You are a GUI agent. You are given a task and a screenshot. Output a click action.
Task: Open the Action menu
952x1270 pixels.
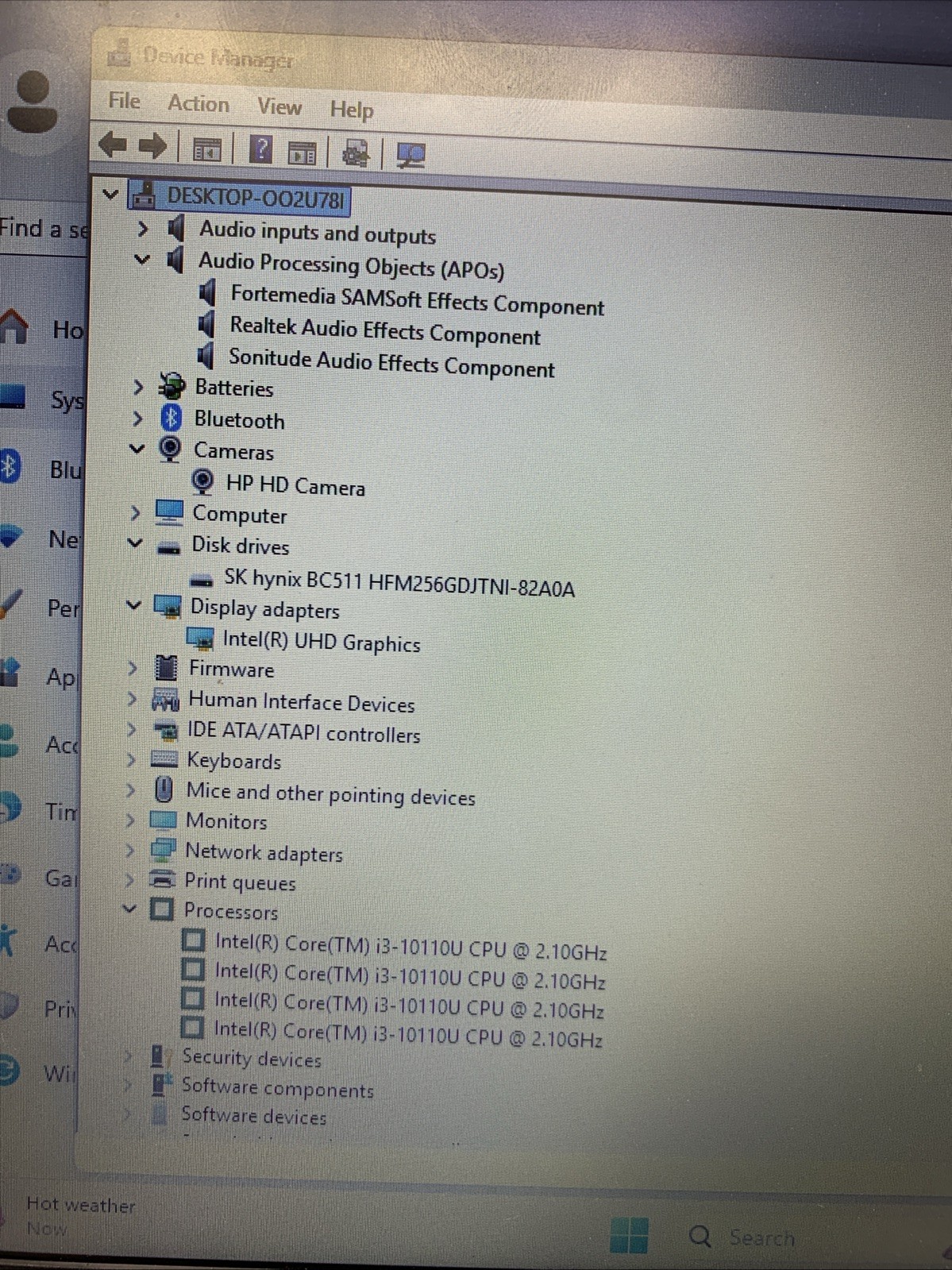[198, 103]
